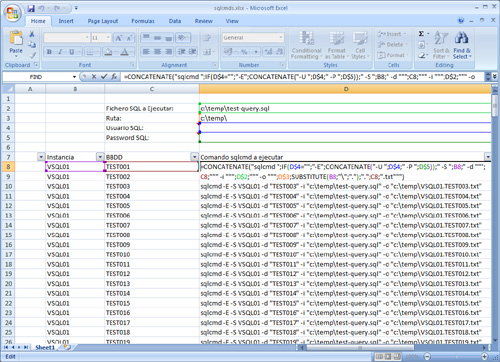The width and height of the screenshot is (500, 362).
Task: Click the Font Color letter A
Action: pyautogui.click(x=124, y=52)
